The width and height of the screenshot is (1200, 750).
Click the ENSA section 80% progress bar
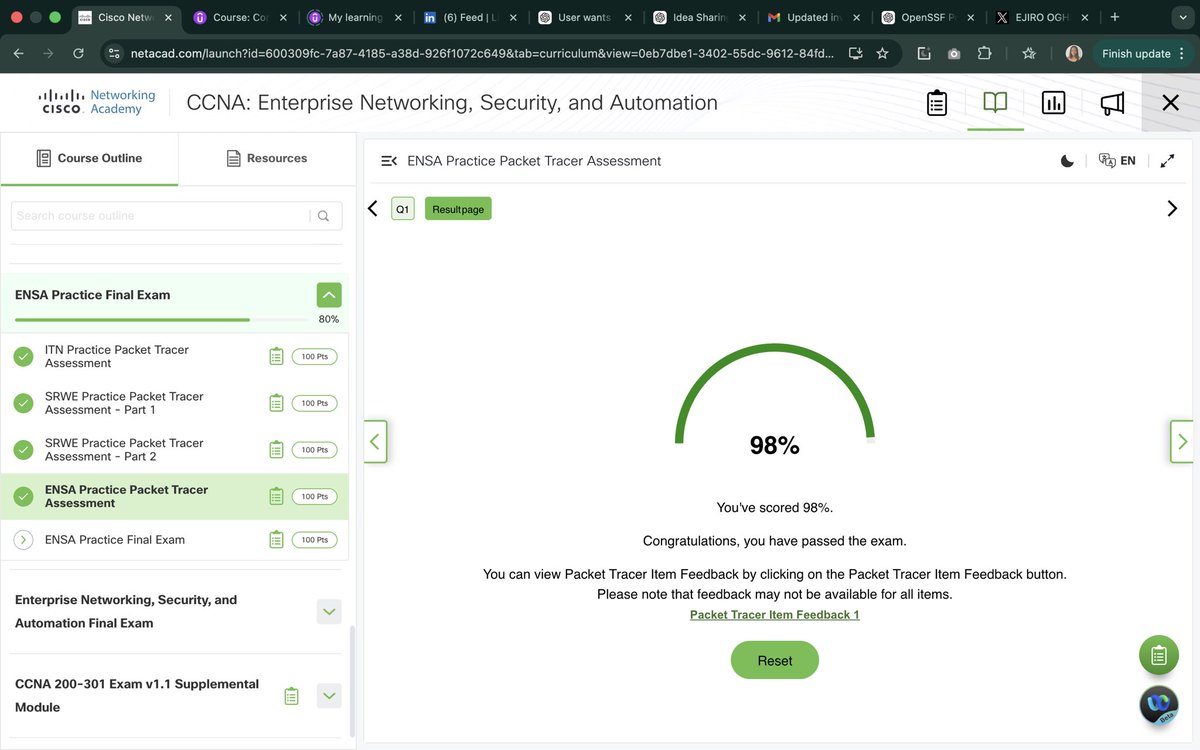[x=162, y=320]
